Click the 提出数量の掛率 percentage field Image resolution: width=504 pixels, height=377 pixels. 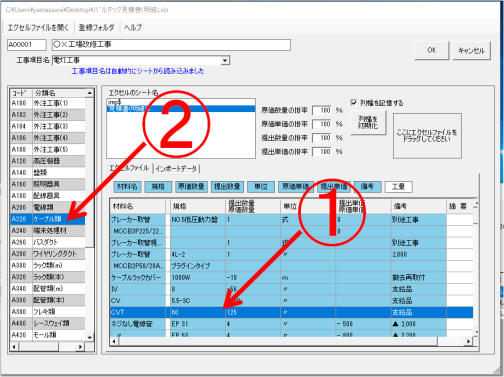pos(322,138)
